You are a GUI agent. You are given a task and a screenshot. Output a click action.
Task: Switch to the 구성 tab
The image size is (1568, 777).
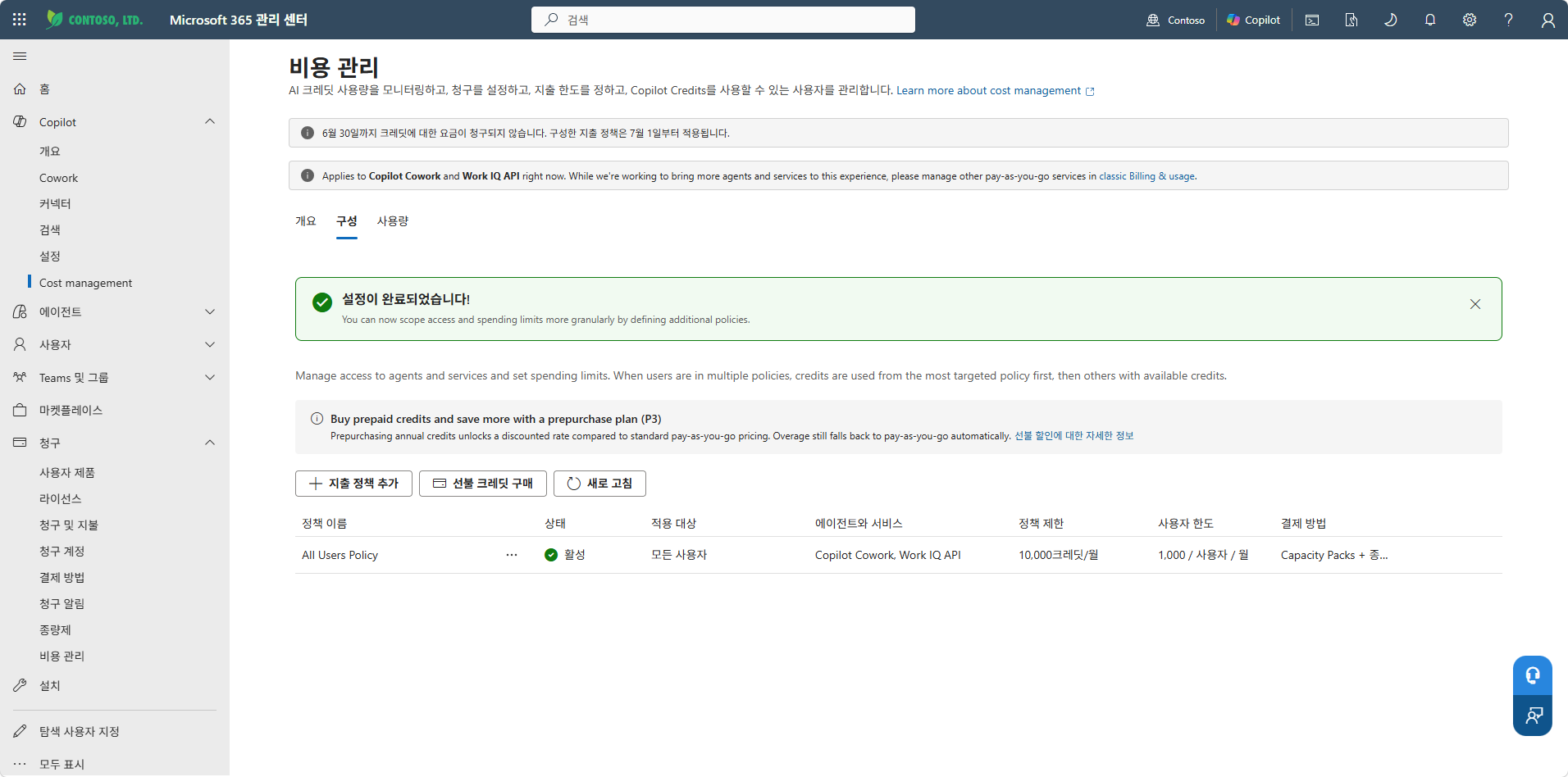point(347,221)
